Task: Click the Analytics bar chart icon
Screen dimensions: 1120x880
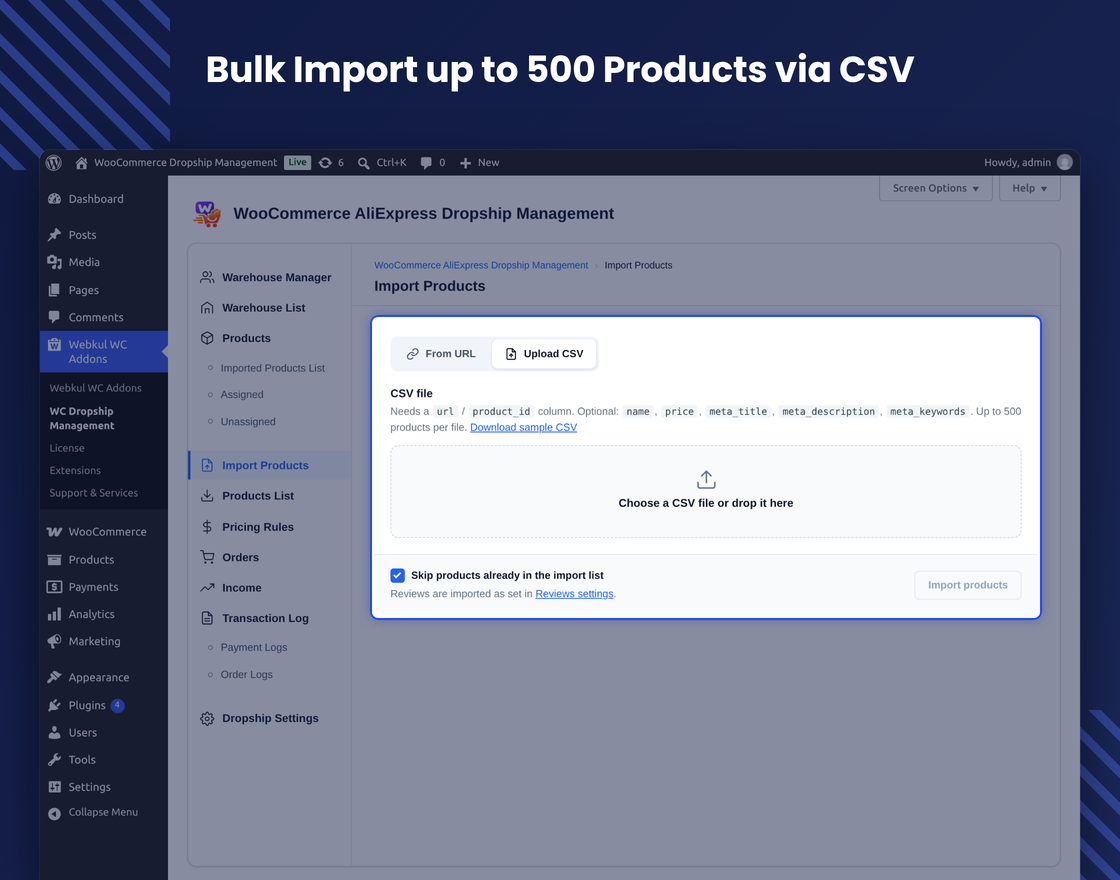Action: pyautogui.click(x=54, y=614)
